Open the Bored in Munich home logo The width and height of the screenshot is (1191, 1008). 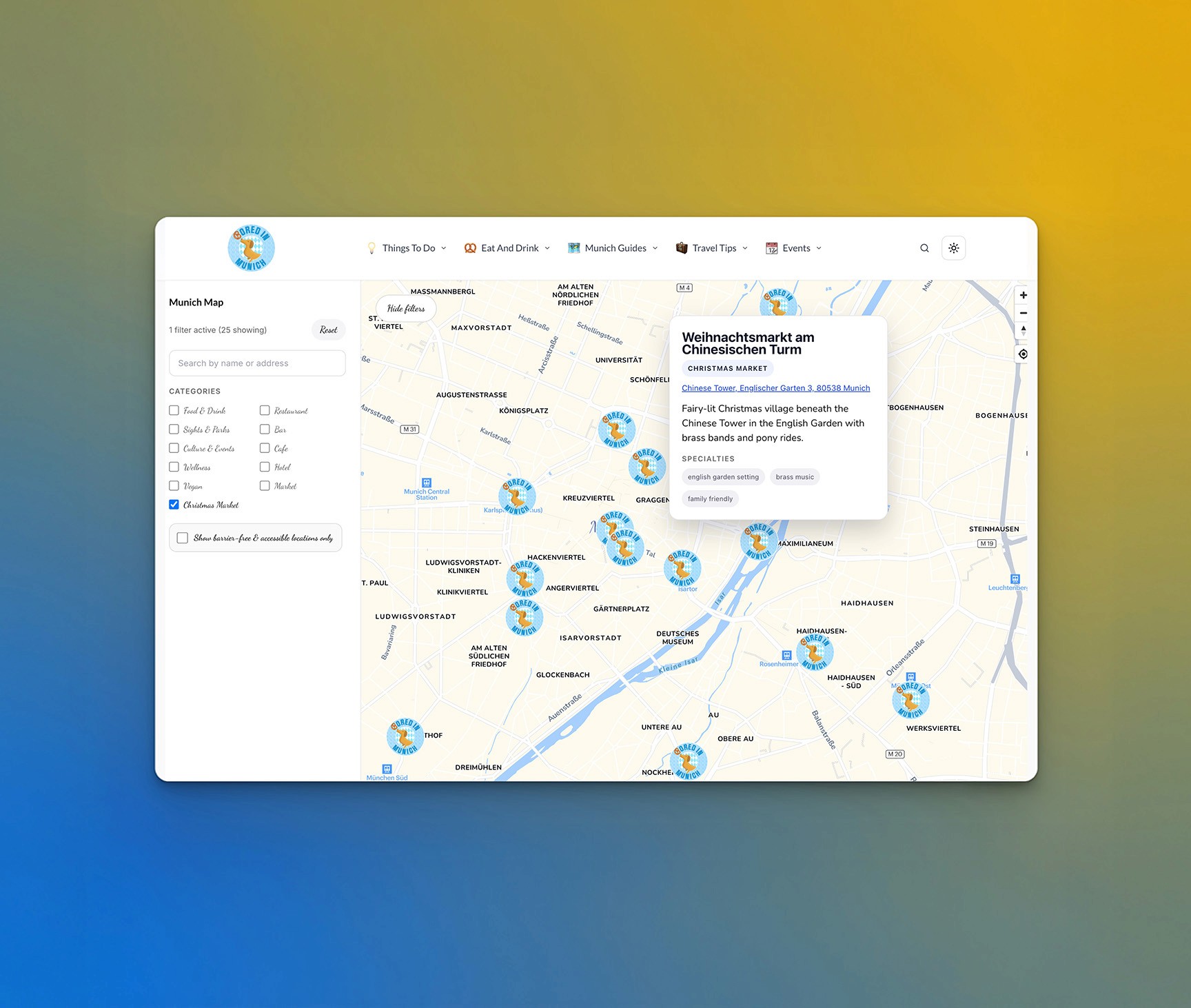(x=251, y=248)
